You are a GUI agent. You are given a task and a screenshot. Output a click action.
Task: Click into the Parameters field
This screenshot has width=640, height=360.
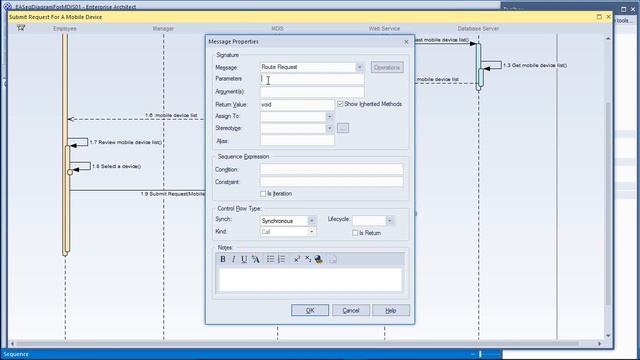tap(312, 79)
